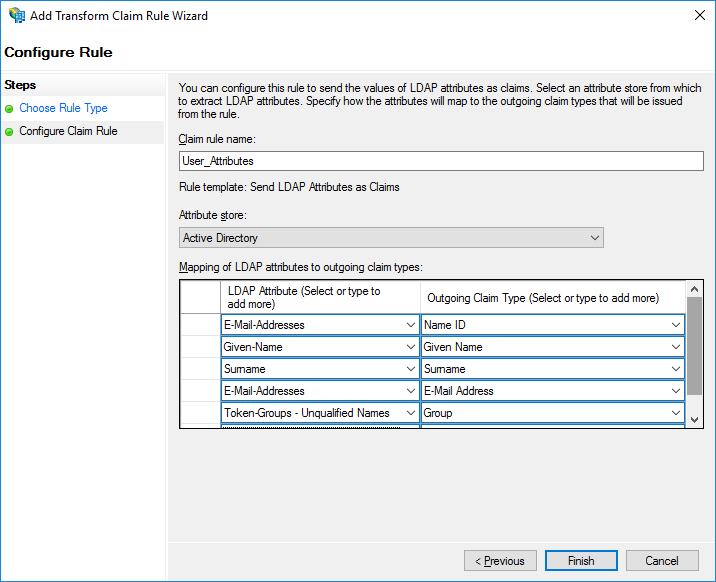Screen dimensions: 716x582
Task: Click scroll down arrow in mapping table
Action: 694,420
